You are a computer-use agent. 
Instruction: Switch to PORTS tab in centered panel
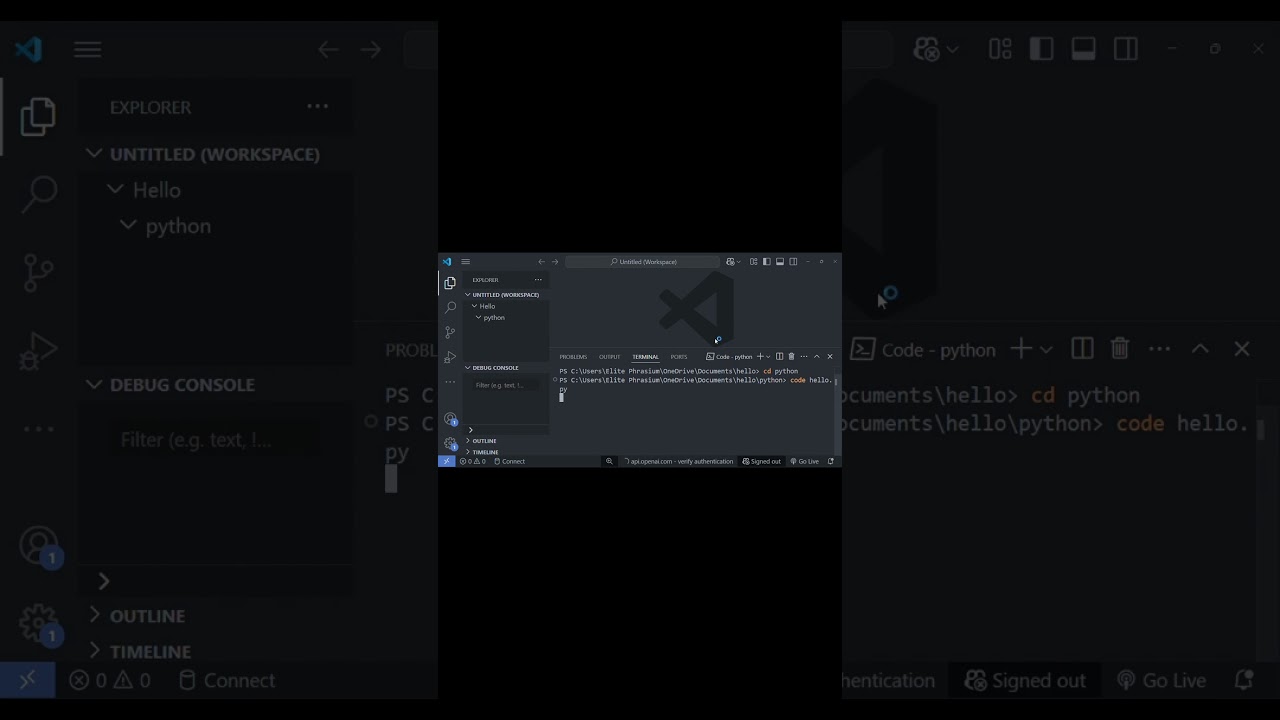679,357
